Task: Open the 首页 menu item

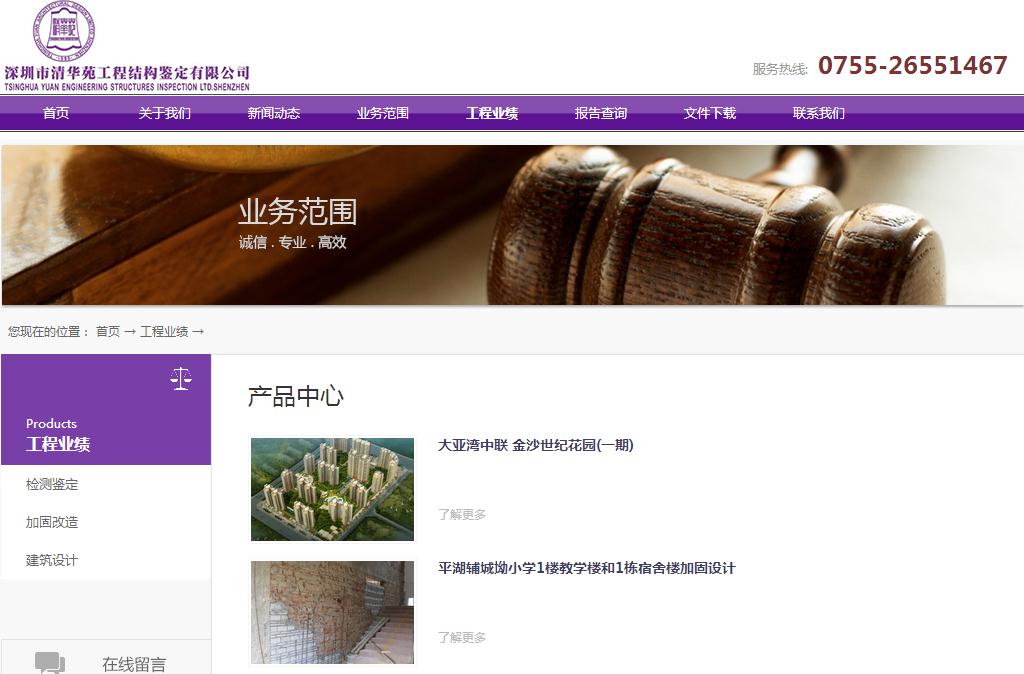Action: [56, 113]
